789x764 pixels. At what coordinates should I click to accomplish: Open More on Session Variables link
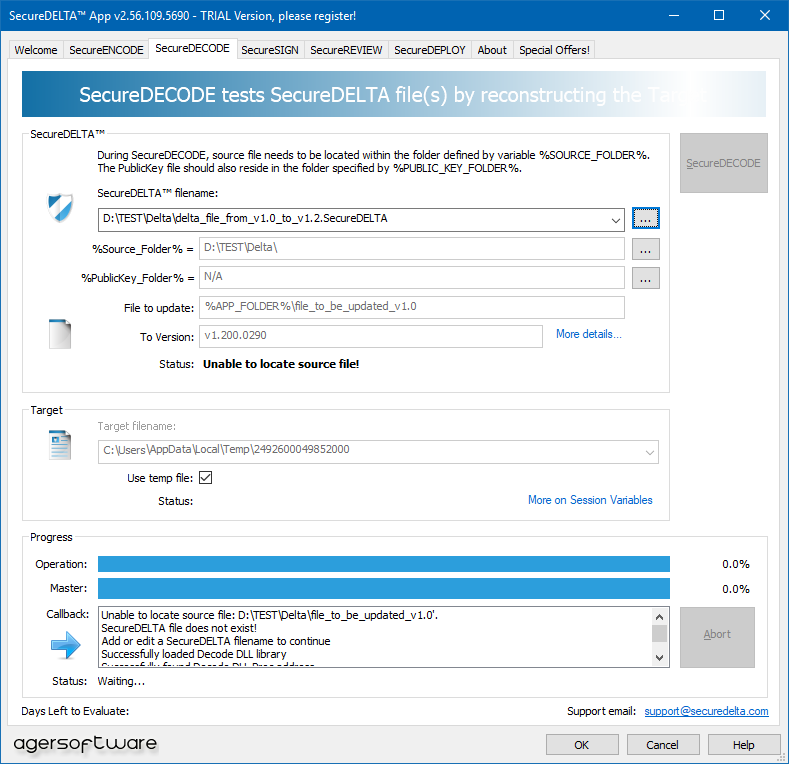click(x=590, y=500)
